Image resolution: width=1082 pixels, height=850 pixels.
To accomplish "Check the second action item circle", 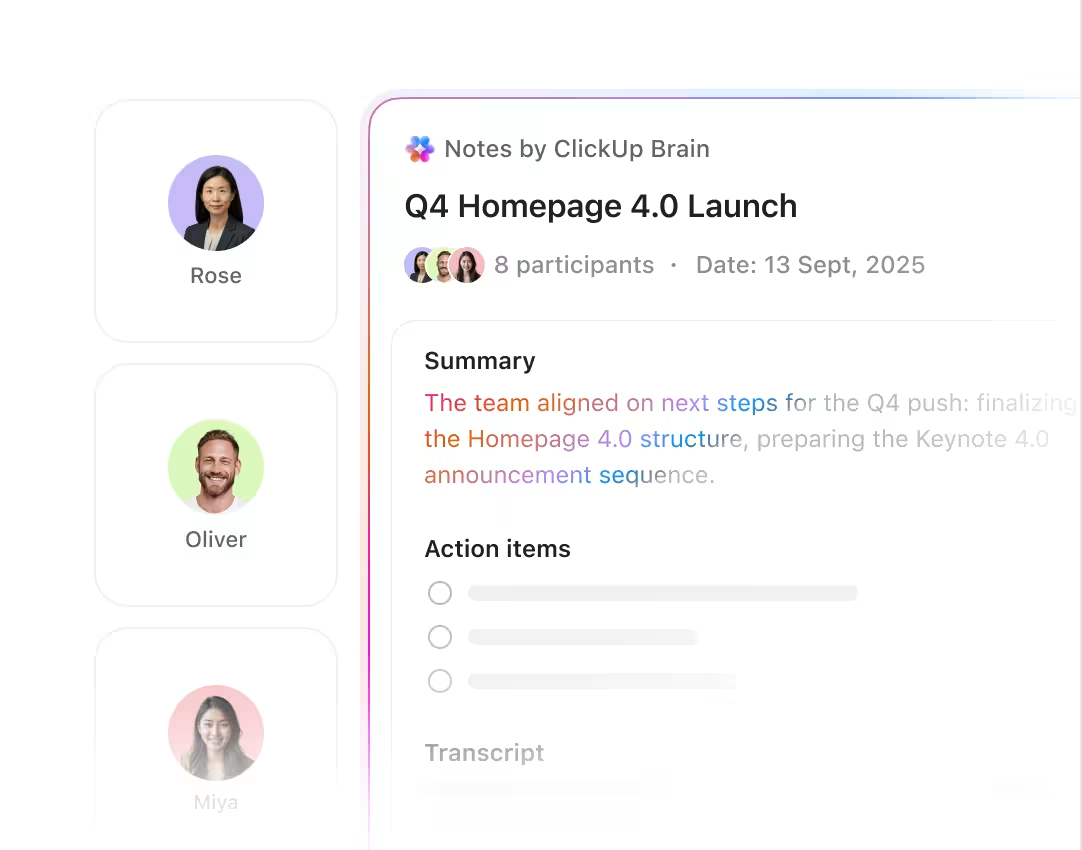I will [440, 637].
